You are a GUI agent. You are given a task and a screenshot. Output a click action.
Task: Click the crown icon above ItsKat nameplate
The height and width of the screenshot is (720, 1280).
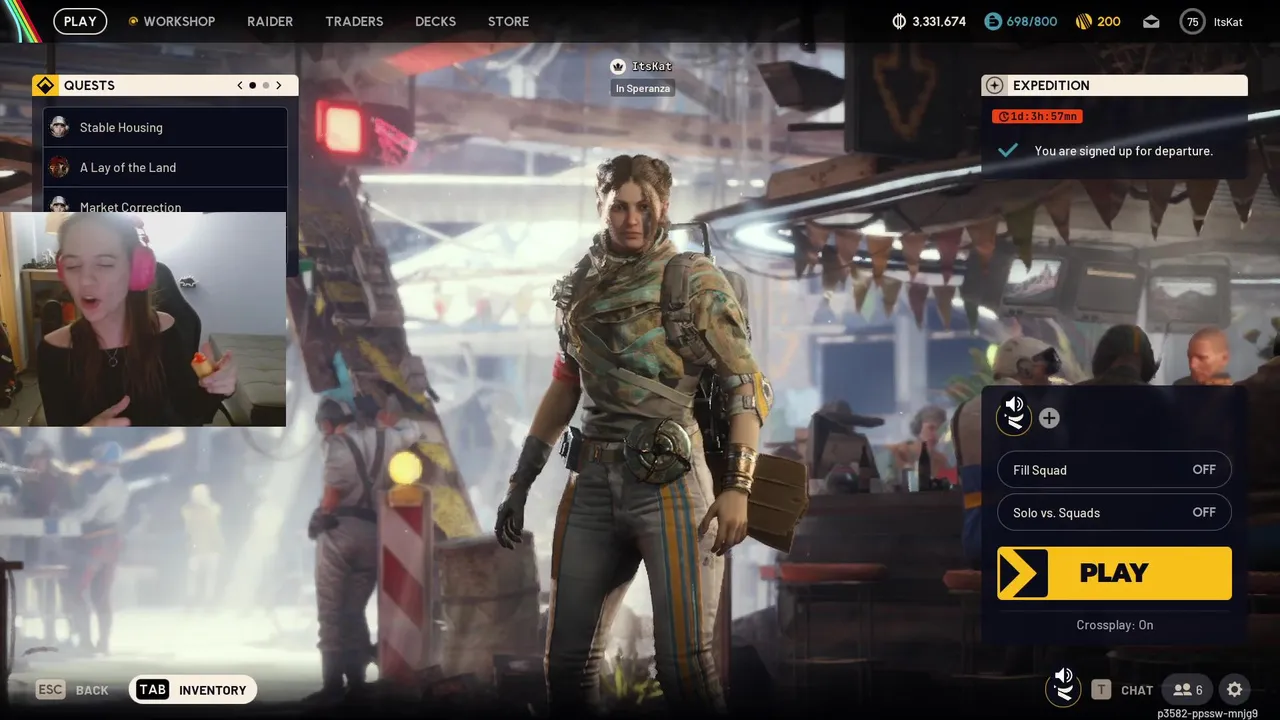tap(618, 66)
